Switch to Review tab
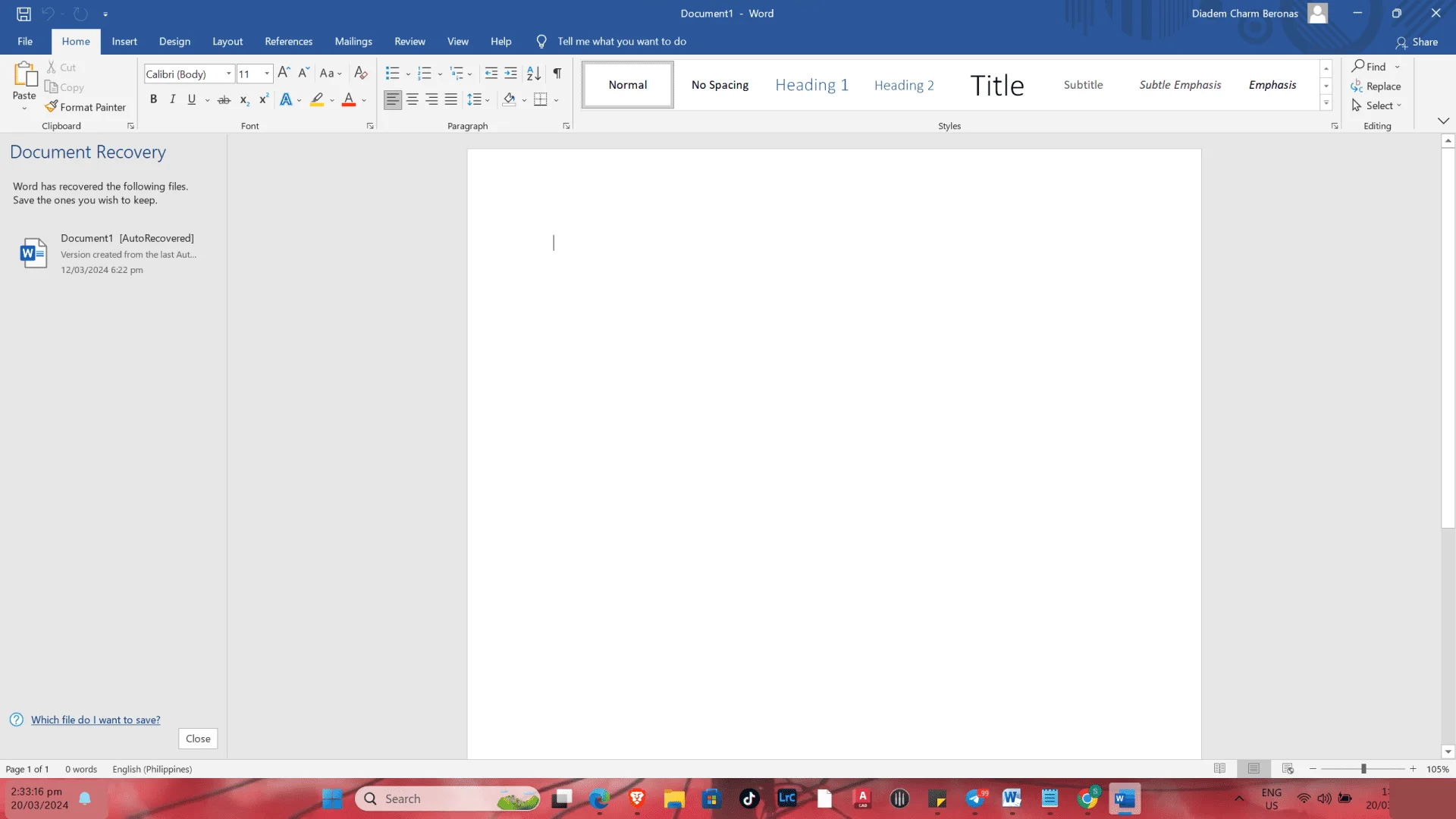 409,42
